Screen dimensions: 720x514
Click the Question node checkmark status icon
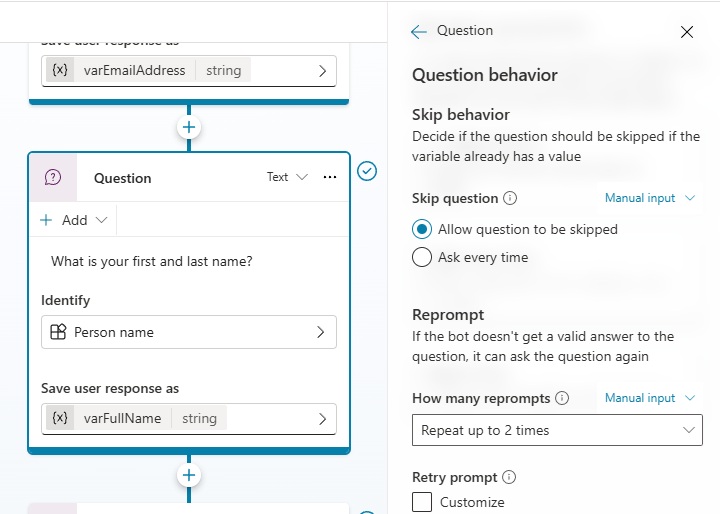(367, 172)
